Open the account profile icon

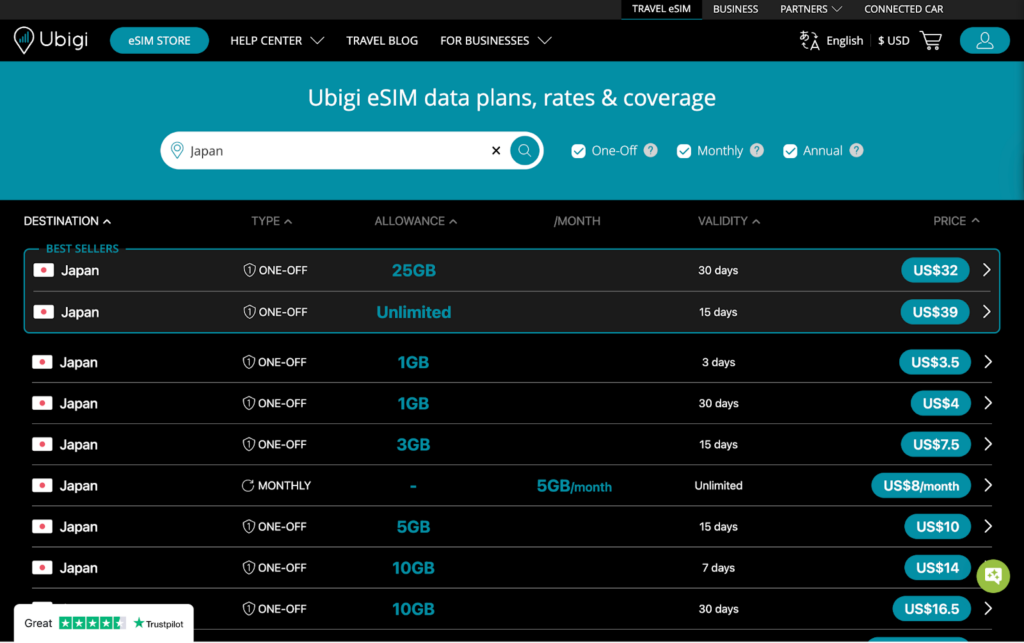pos(984,40)
